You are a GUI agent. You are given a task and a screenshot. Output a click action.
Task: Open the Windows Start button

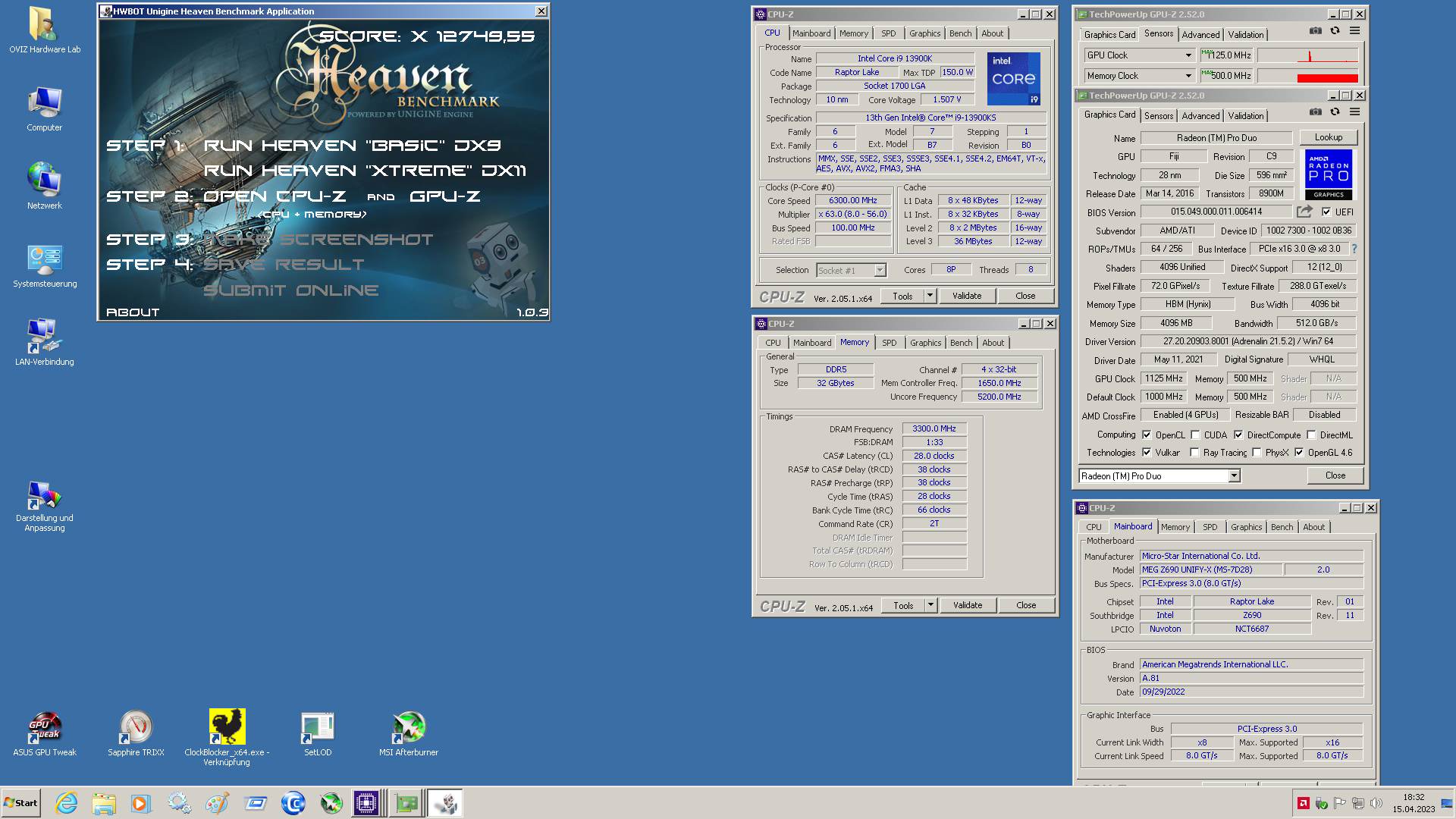[20, 803]
